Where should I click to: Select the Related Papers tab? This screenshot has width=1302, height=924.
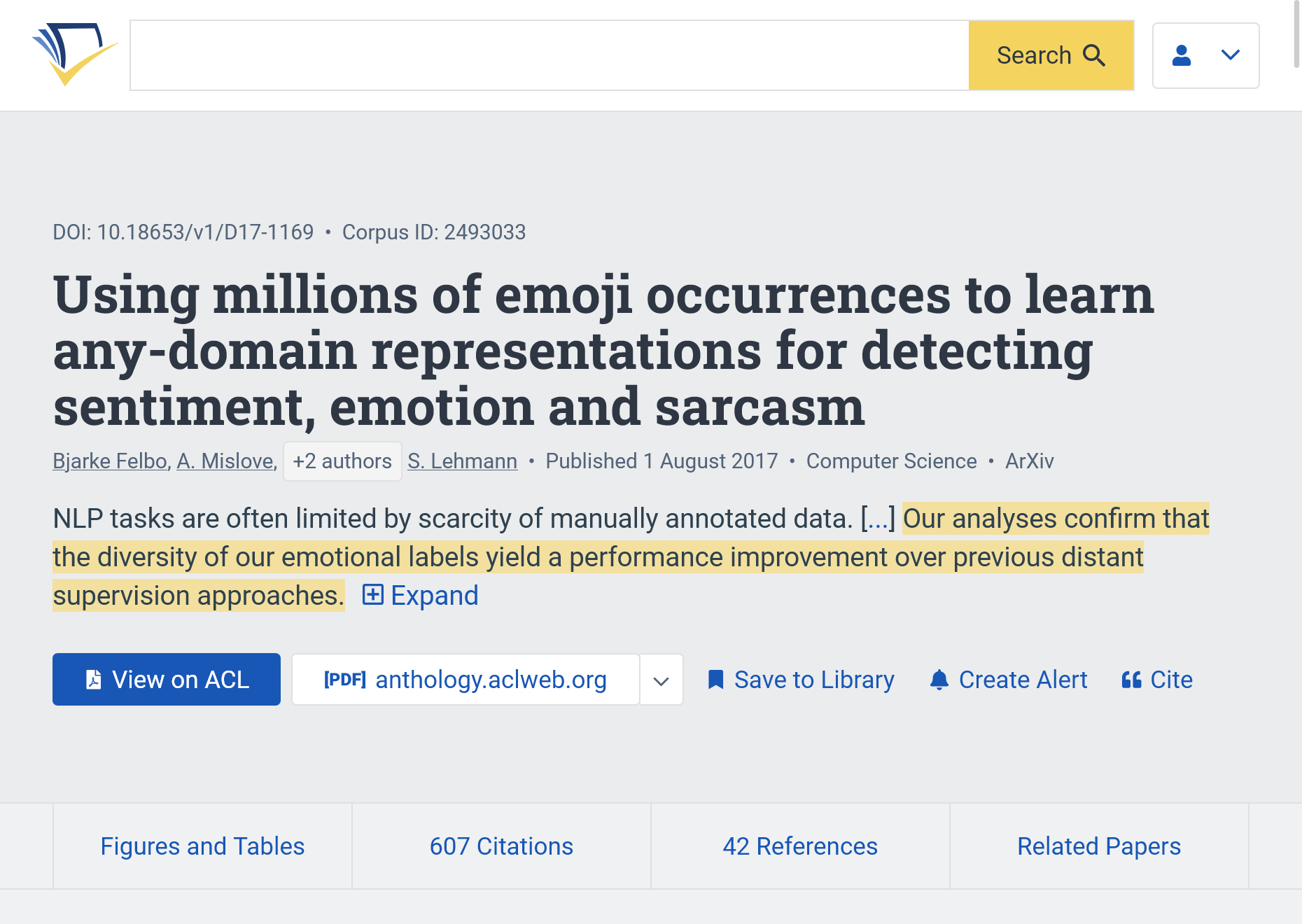[1098, 846]
